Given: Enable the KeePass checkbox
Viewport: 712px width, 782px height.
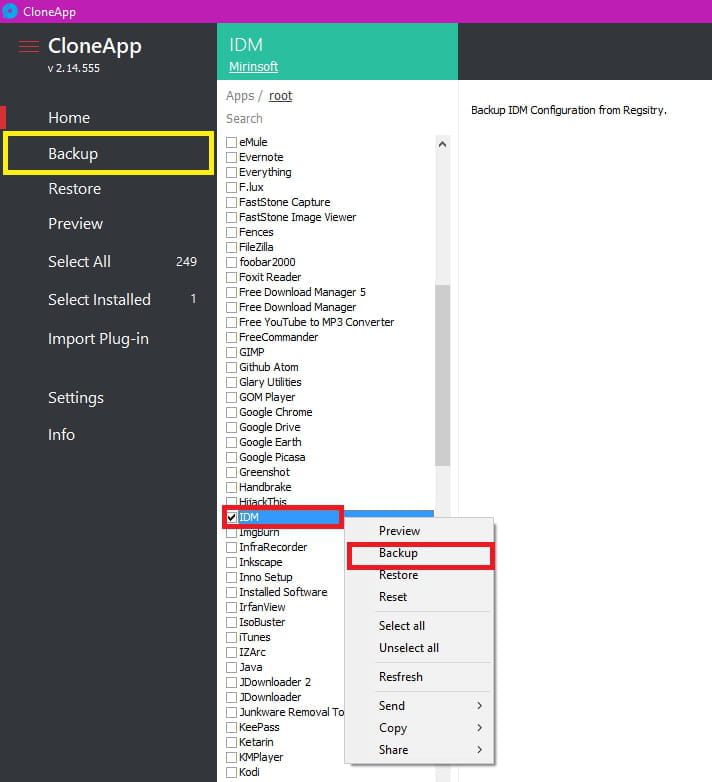Looking at the screenshot, I should [x=231, y=727].
